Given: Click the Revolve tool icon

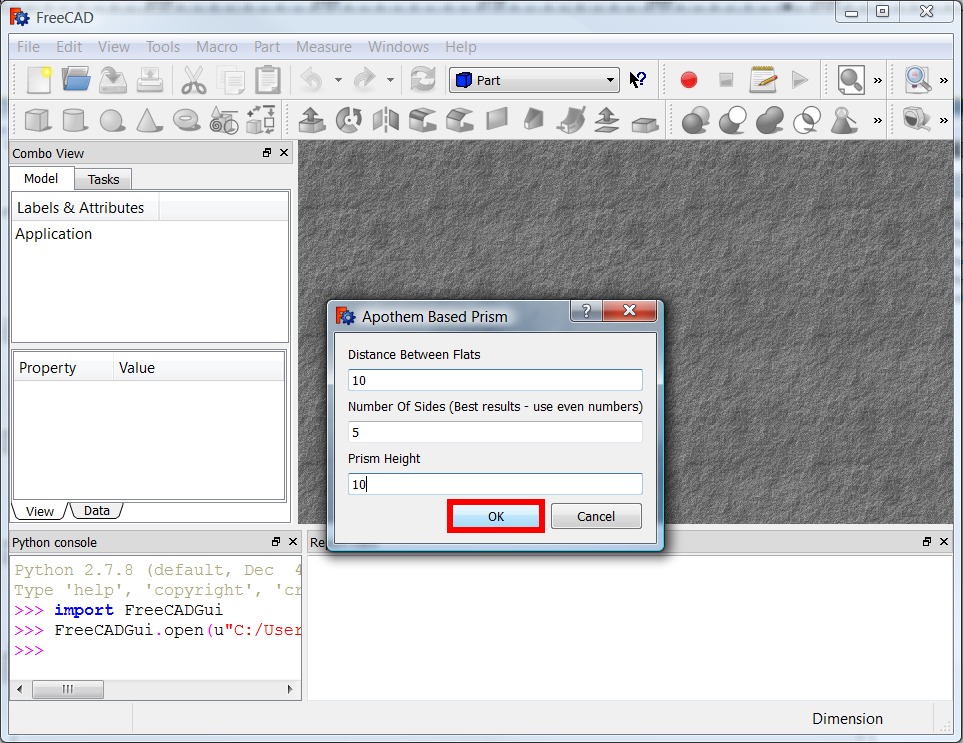Looking at the screenshot, I should (349, 120).
